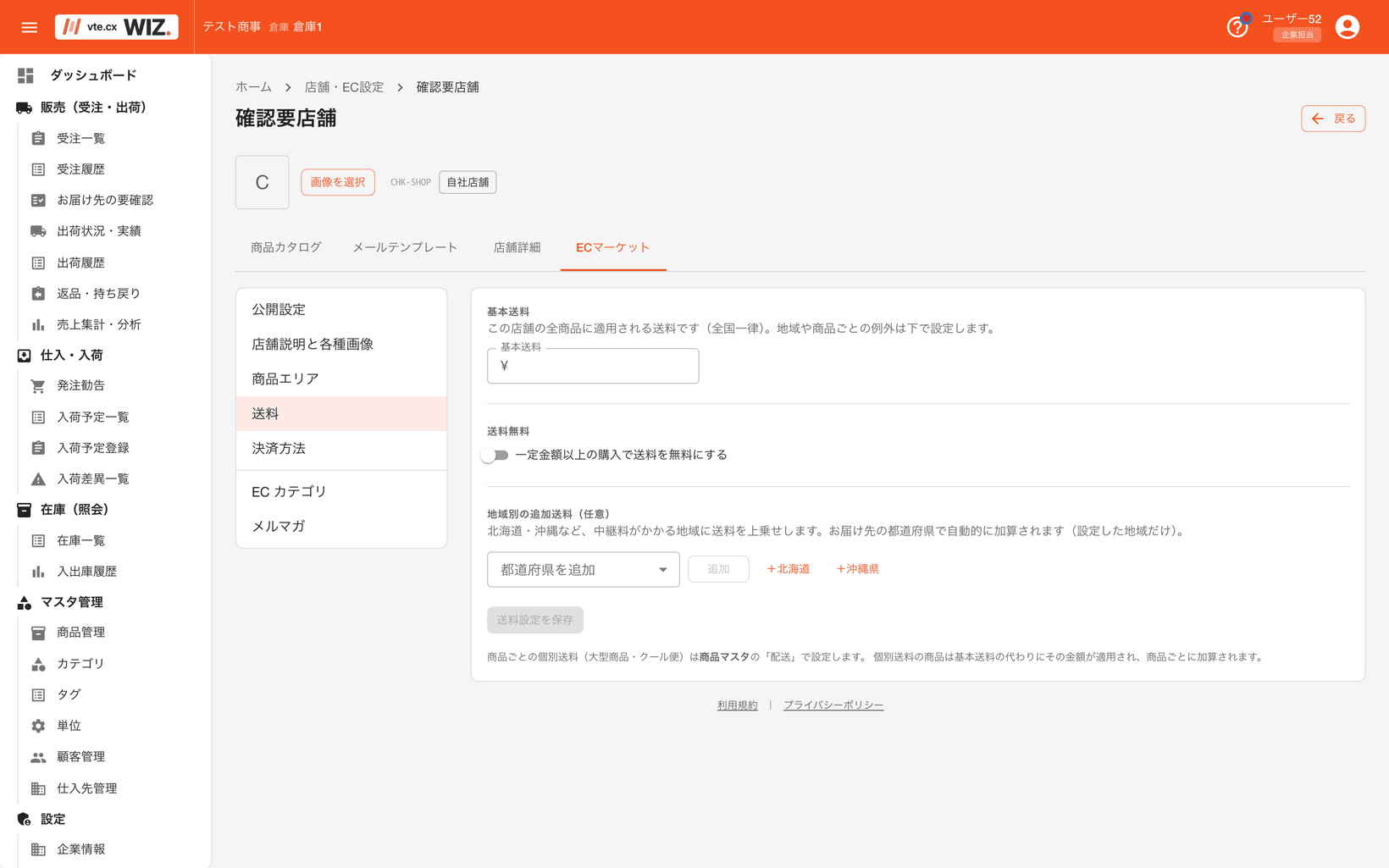Open 店舗説明と各種画像 section
The width and height of the screenshot is (1389, 868).
[x=341, y=345]
